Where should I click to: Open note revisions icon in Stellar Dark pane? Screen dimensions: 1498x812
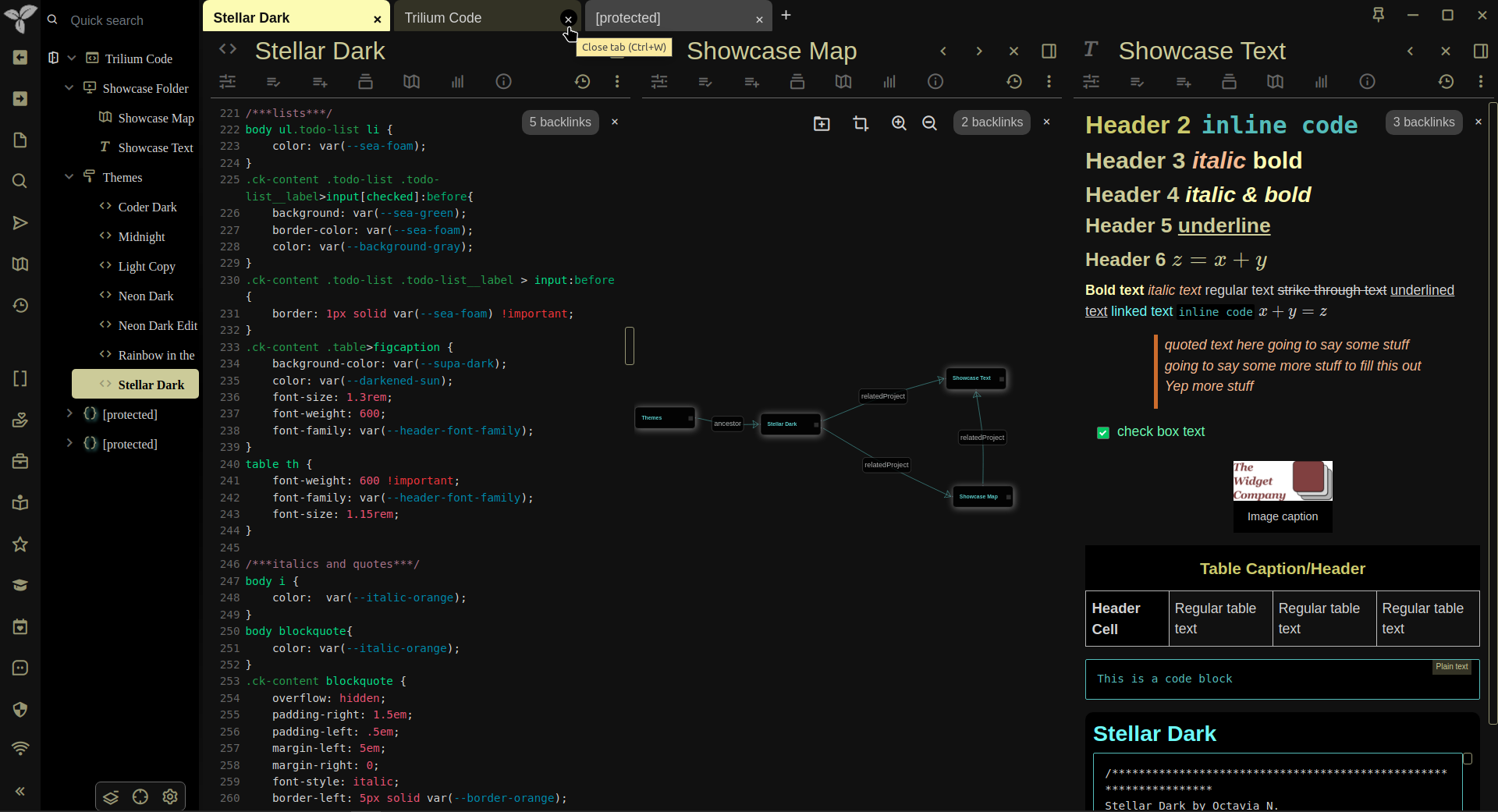(582, 81)
